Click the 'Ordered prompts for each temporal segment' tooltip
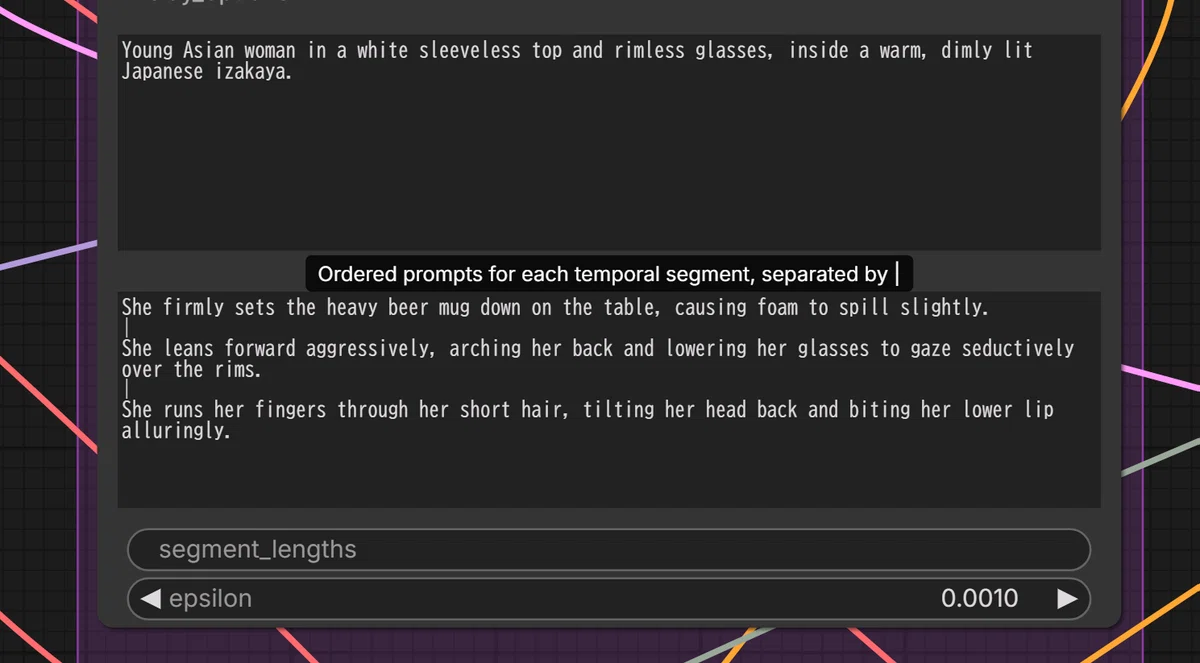This screenshot has width=1200, height=663. pos(609,273)
